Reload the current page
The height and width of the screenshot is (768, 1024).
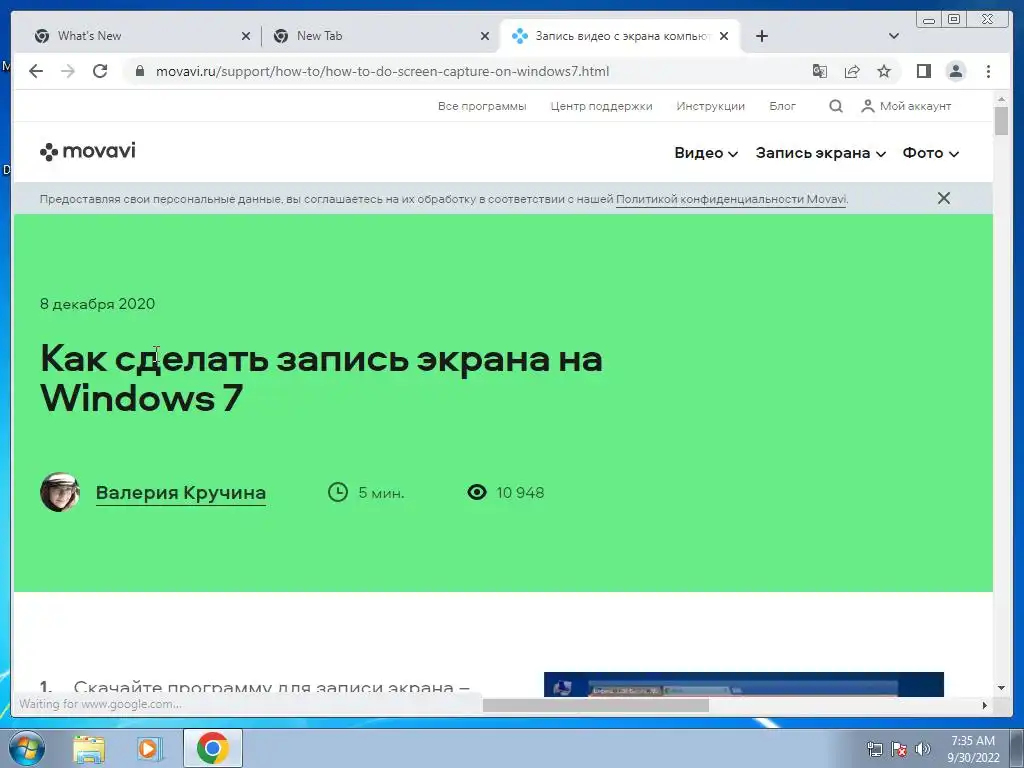coord(100,71)
